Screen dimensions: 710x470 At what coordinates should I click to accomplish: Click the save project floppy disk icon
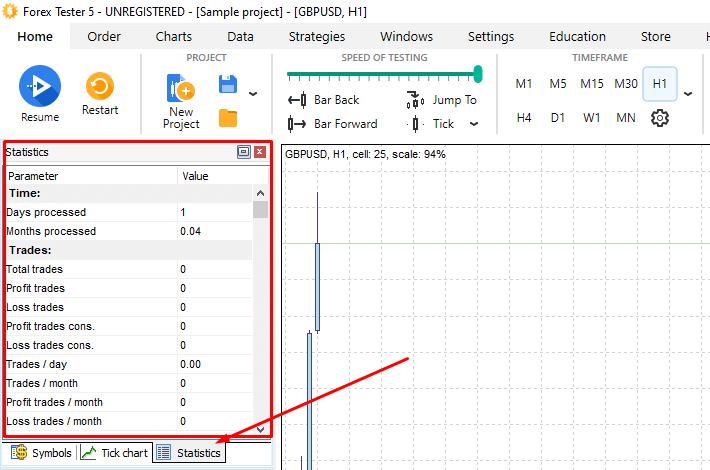[x=228, y=85]
